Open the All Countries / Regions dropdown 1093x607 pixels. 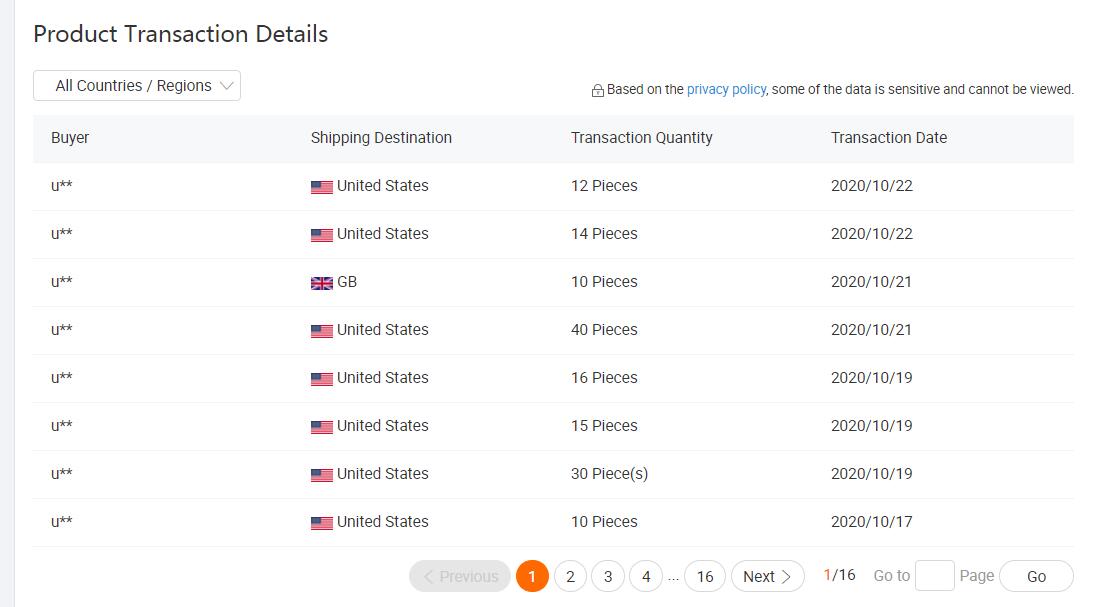137,86
